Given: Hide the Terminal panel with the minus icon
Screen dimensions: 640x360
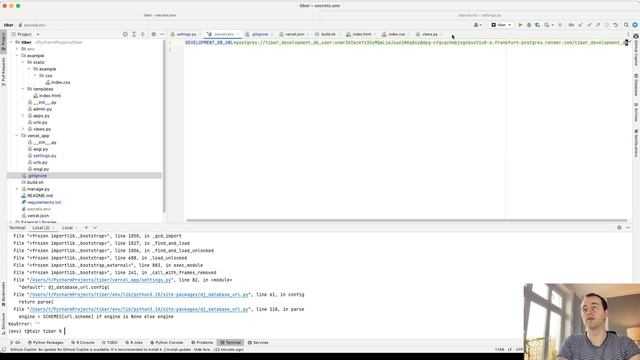Looking at the screenshot, I should pos(628,227).
